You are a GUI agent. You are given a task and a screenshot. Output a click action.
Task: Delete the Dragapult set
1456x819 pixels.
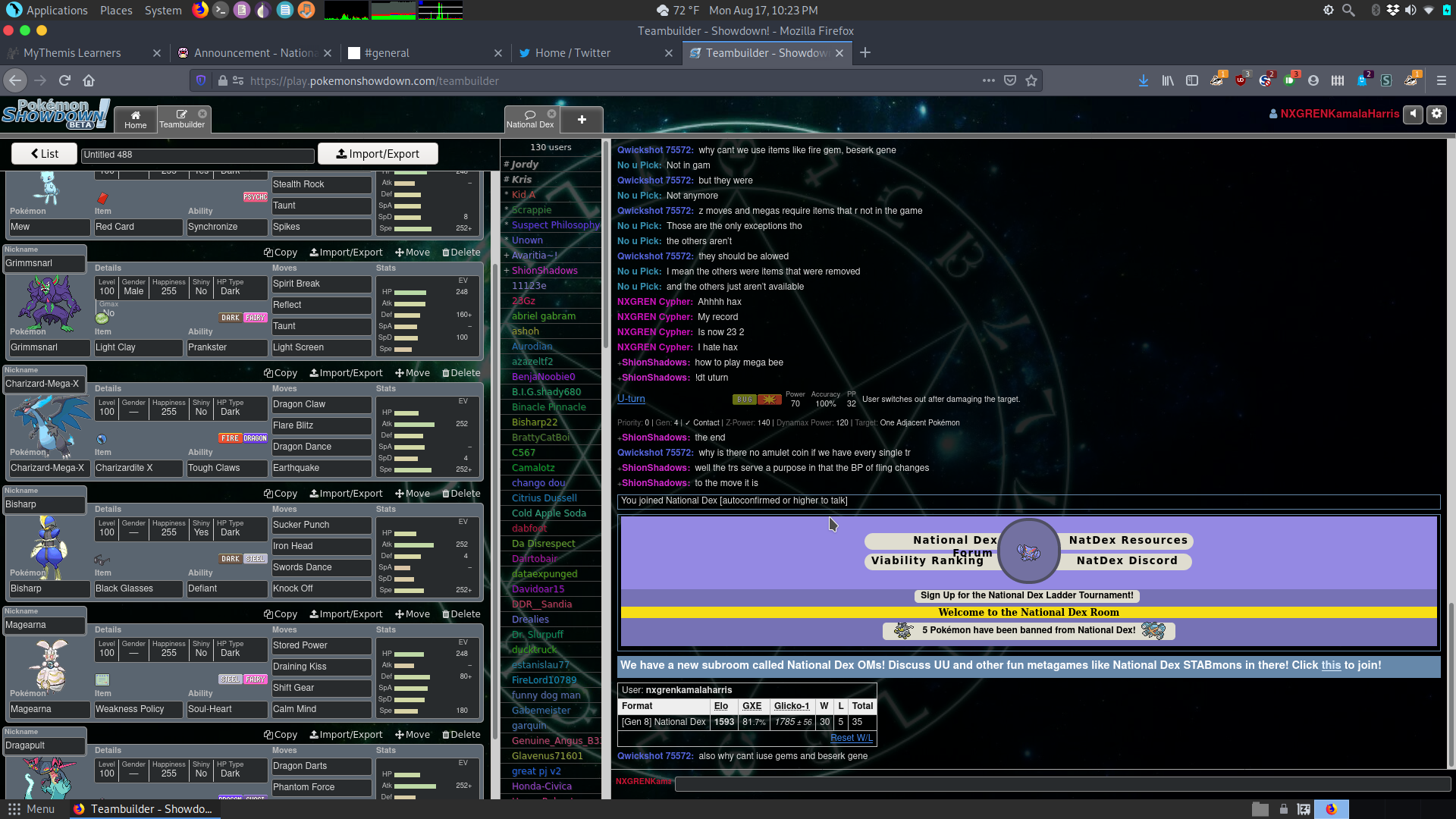461,735
